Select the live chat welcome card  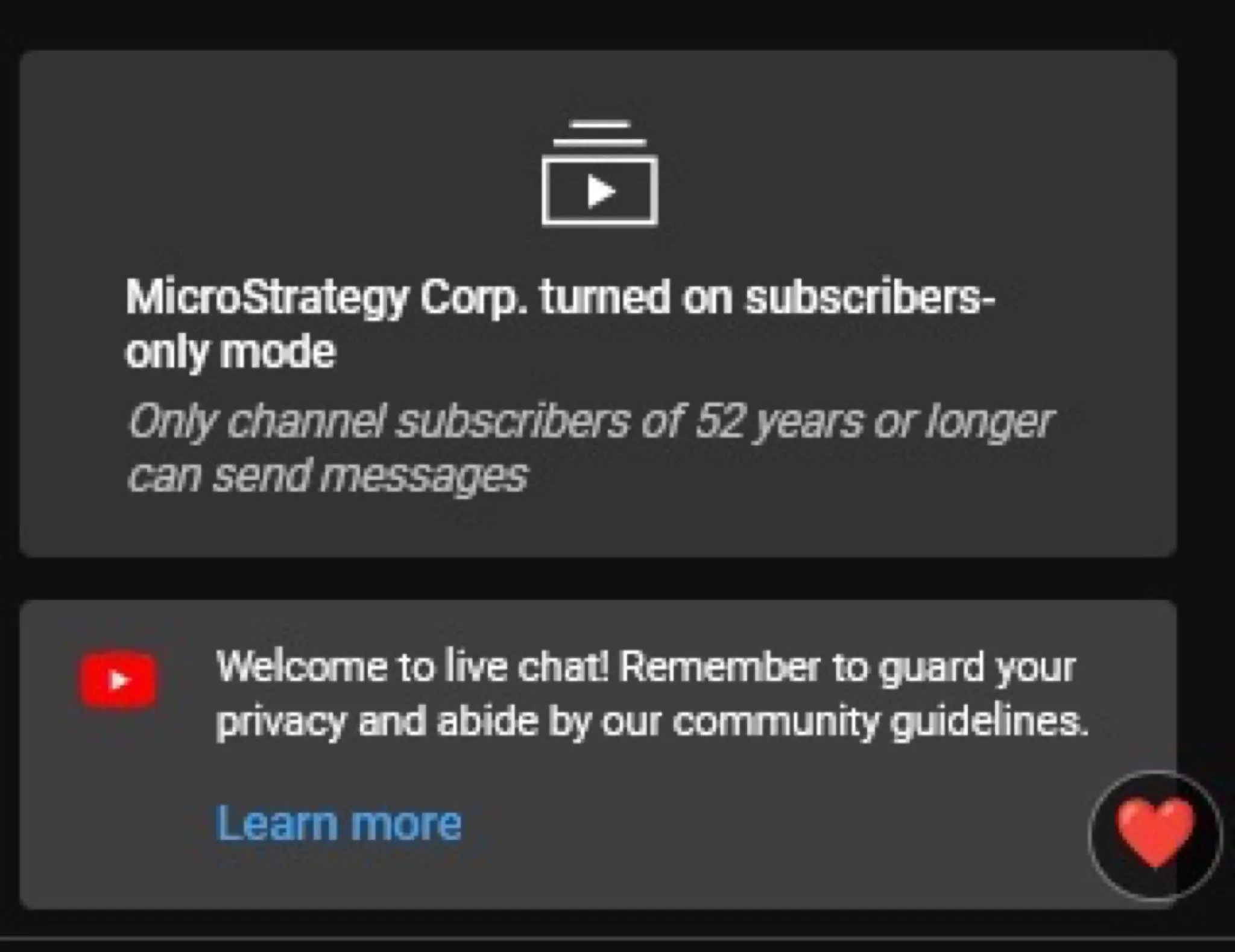point(598,754)
